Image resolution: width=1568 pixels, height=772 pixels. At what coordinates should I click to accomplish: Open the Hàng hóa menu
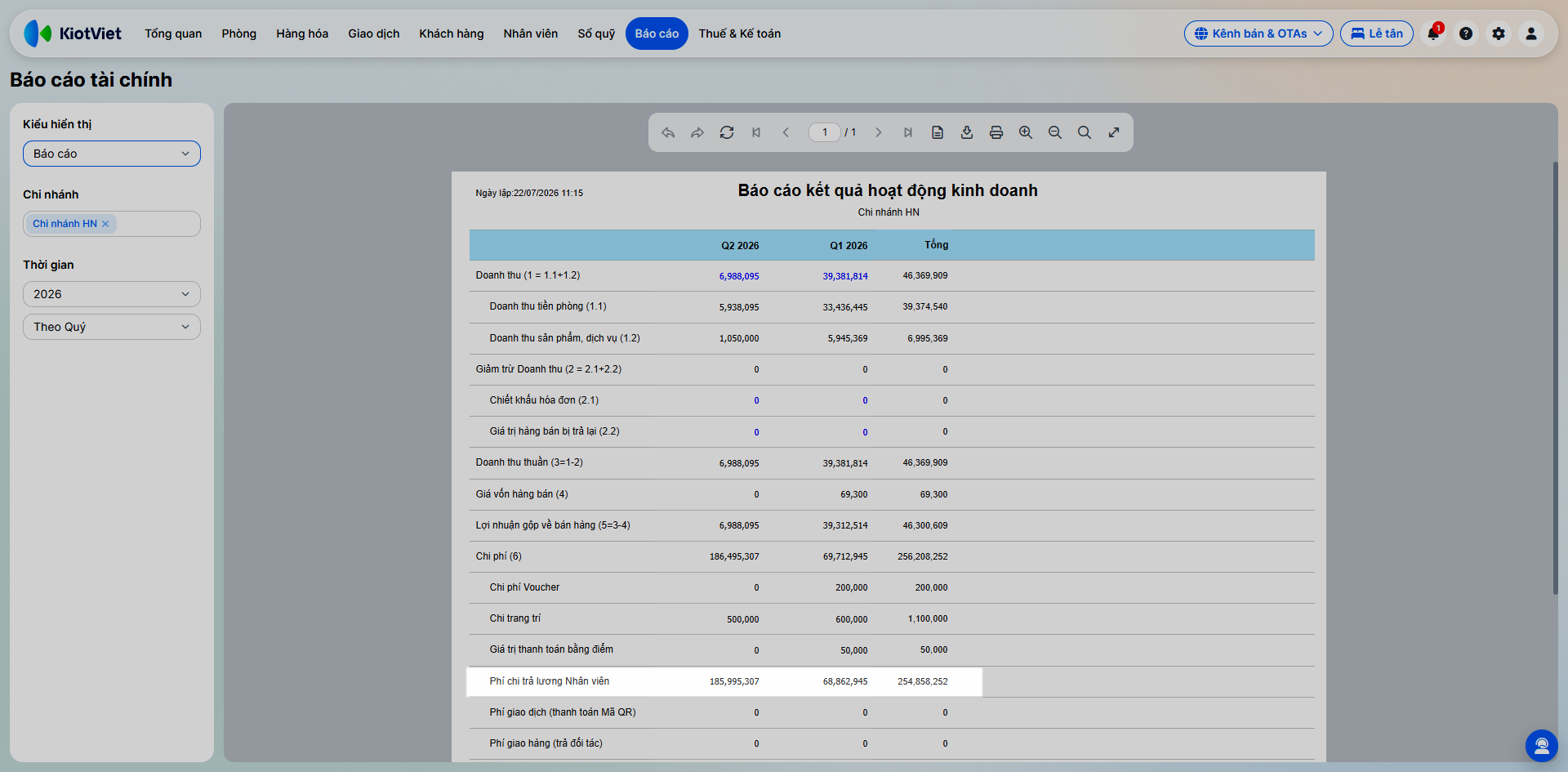tap(302, 33)
